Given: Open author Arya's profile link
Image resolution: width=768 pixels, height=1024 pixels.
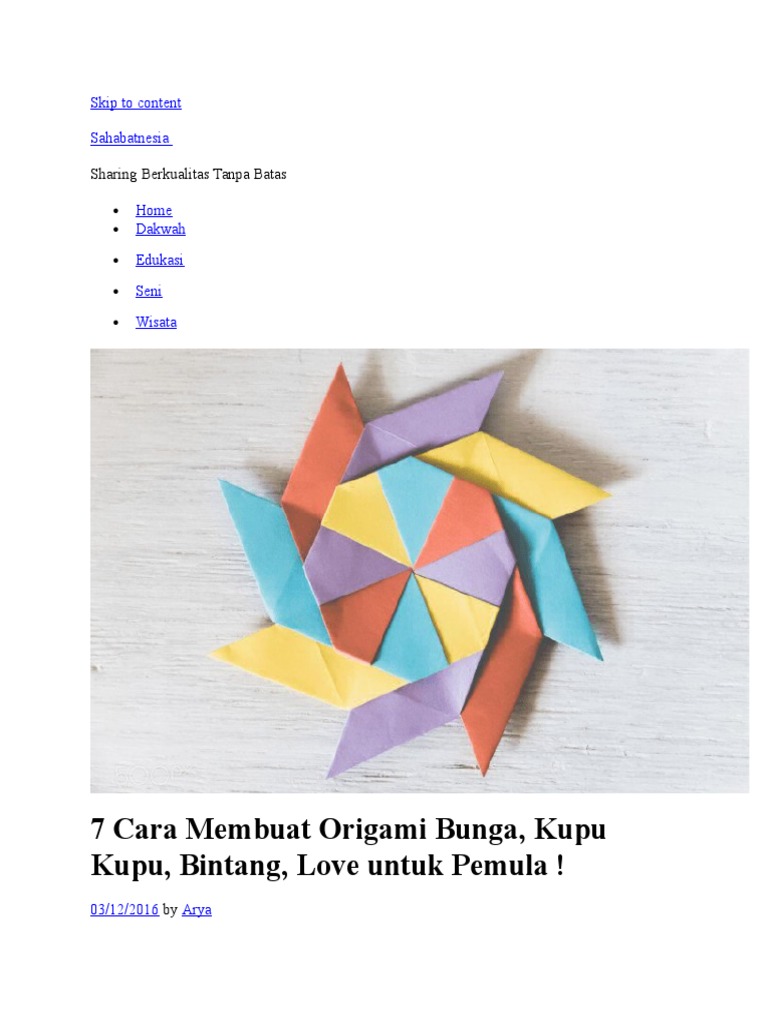Looking at the screenshot, I should coord(197,909).
